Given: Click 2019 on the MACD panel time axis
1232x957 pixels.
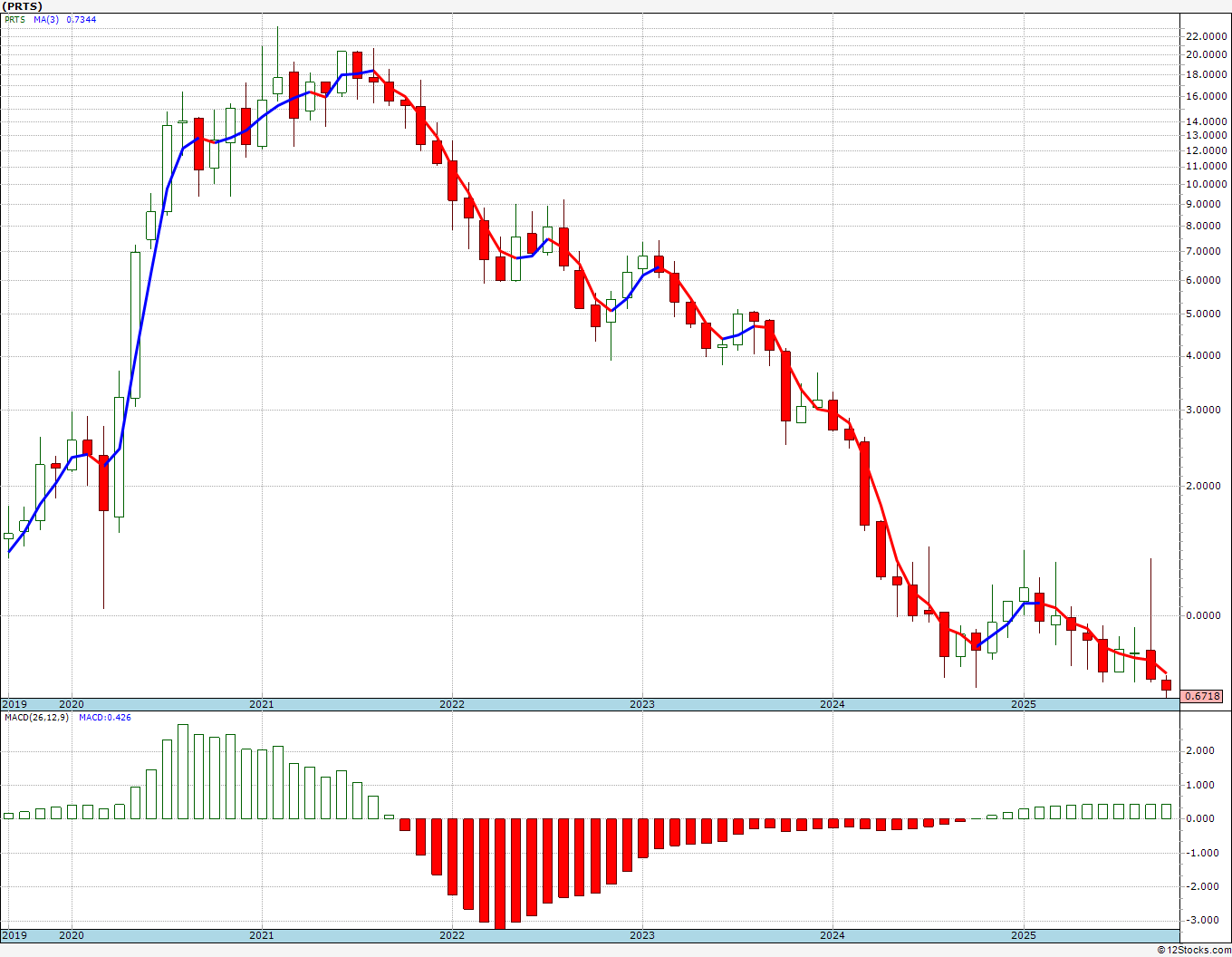Looking at the screenshot, I should [14, 935].
